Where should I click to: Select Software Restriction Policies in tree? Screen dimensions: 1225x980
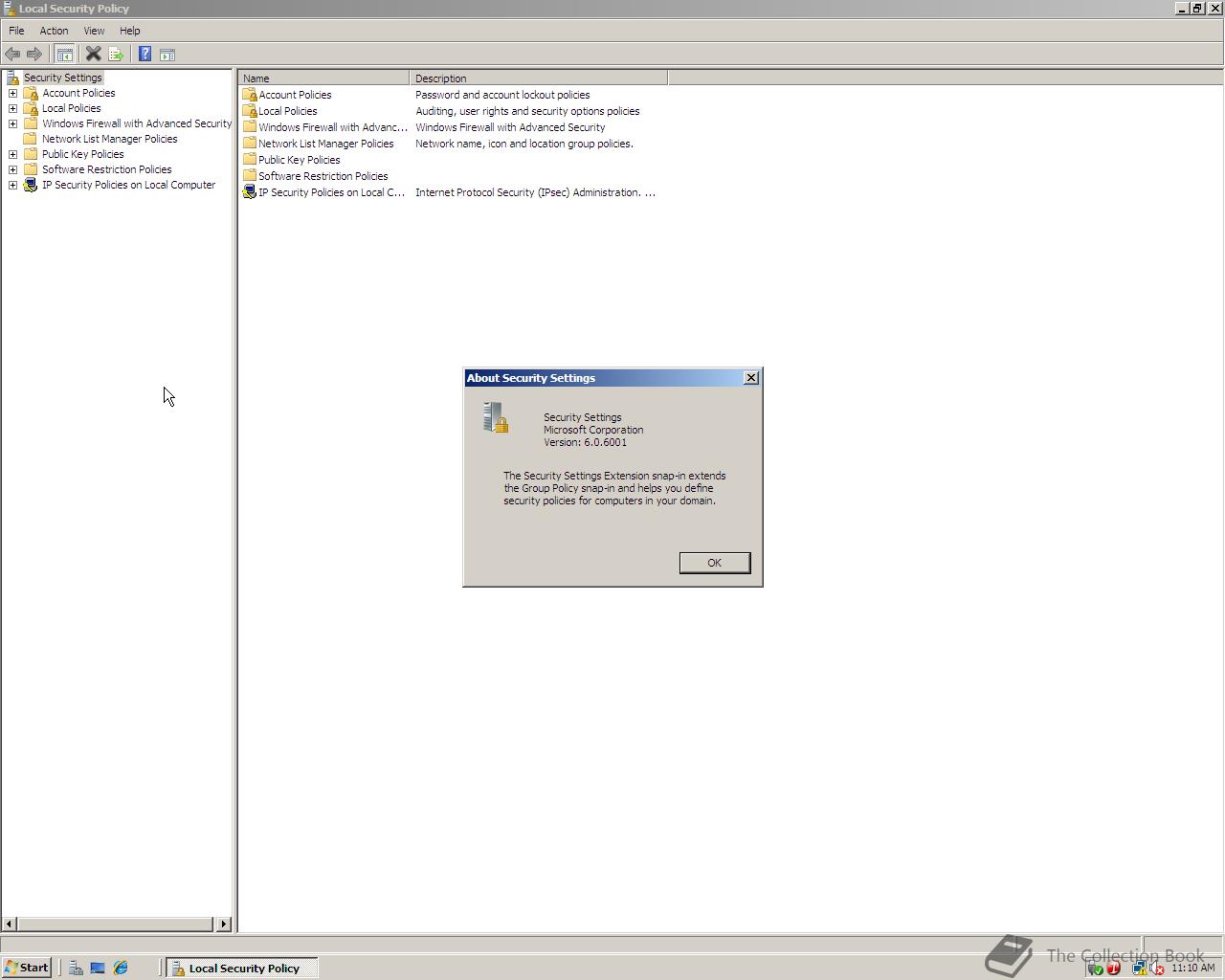(106, 169)
